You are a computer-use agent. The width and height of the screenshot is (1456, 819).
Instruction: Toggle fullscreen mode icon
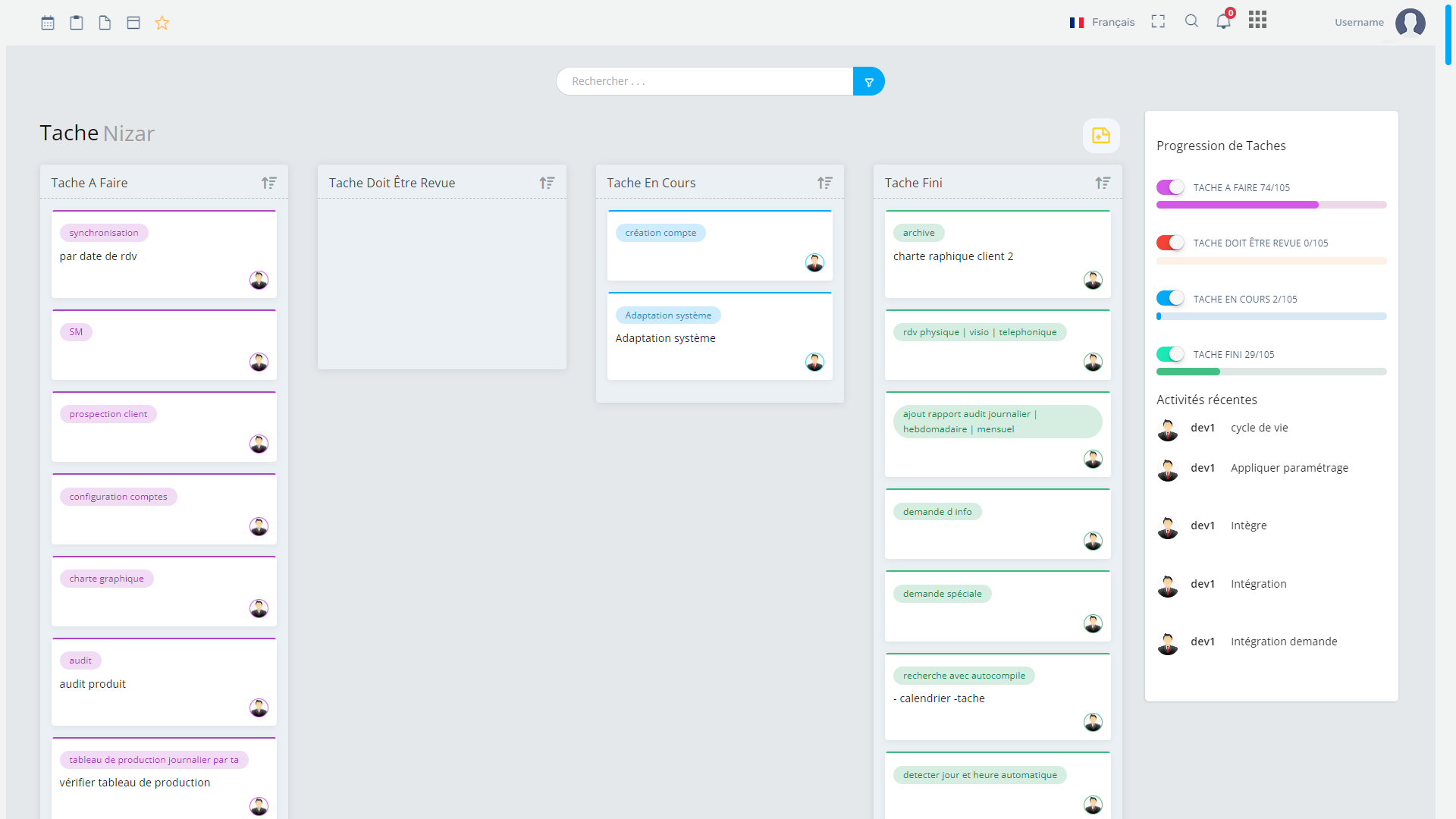click(1158, 22)
